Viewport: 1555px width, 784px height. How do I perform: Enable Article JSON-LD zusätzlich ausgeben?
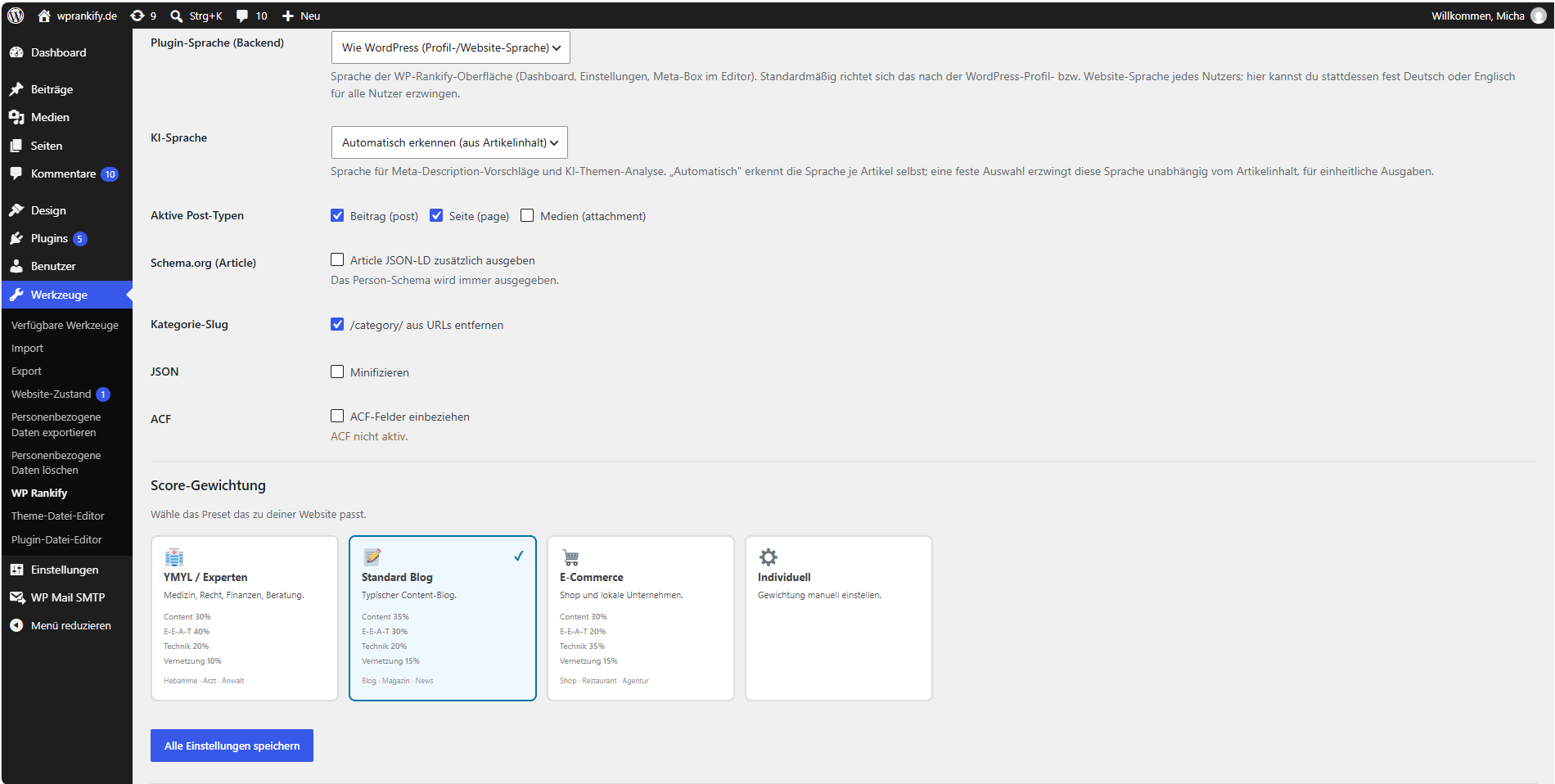(x=337, y=259)
